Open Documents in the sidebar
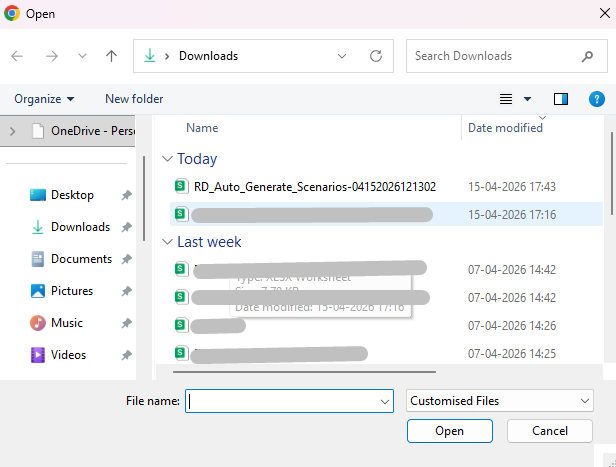This screenshot has width=616, height=467. (x=81, y=259)
